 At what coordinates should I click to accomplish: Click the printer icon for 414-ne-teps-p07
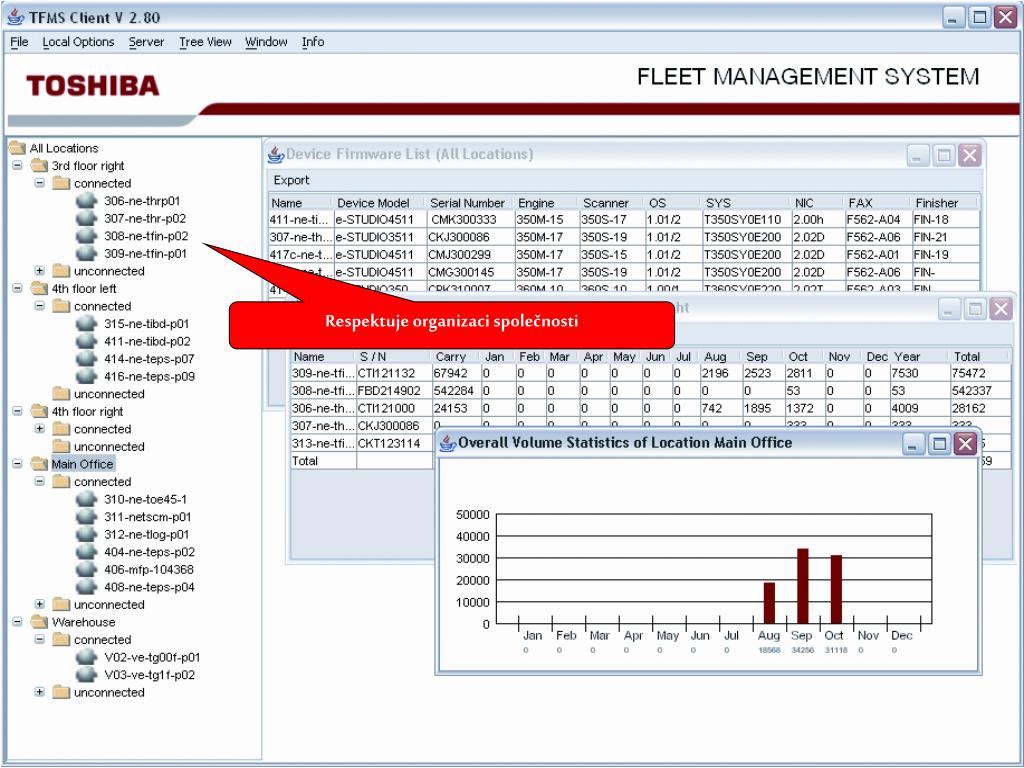(x=86, y=359)
